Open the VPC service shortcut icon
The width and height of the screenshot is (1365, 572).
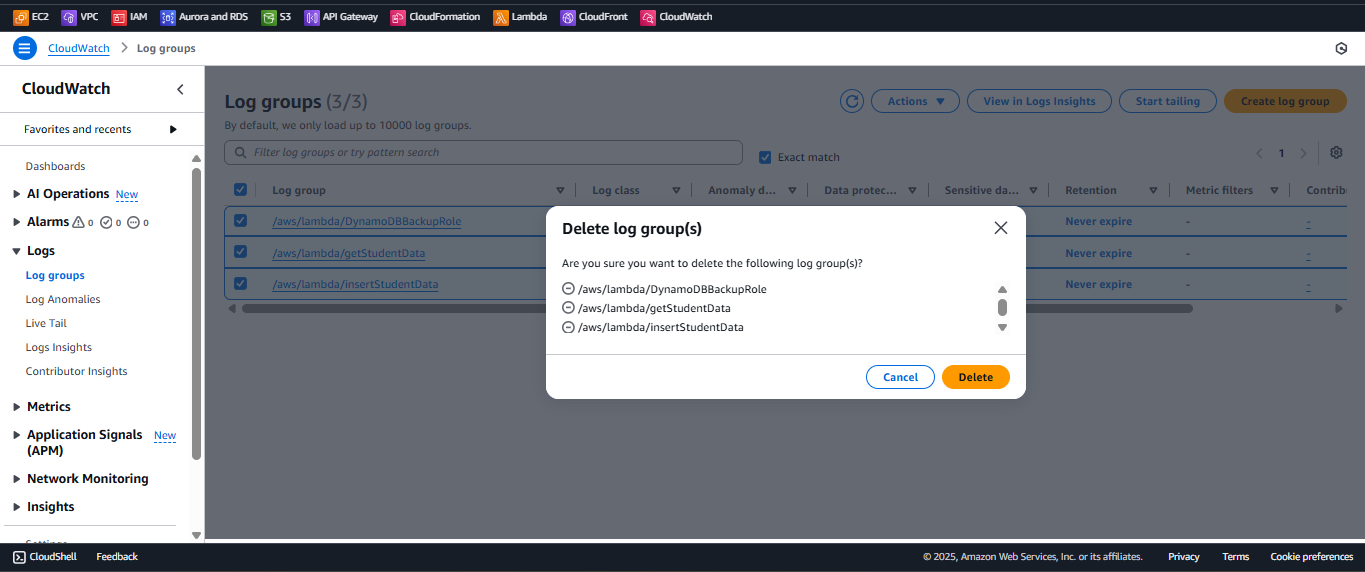69,17
